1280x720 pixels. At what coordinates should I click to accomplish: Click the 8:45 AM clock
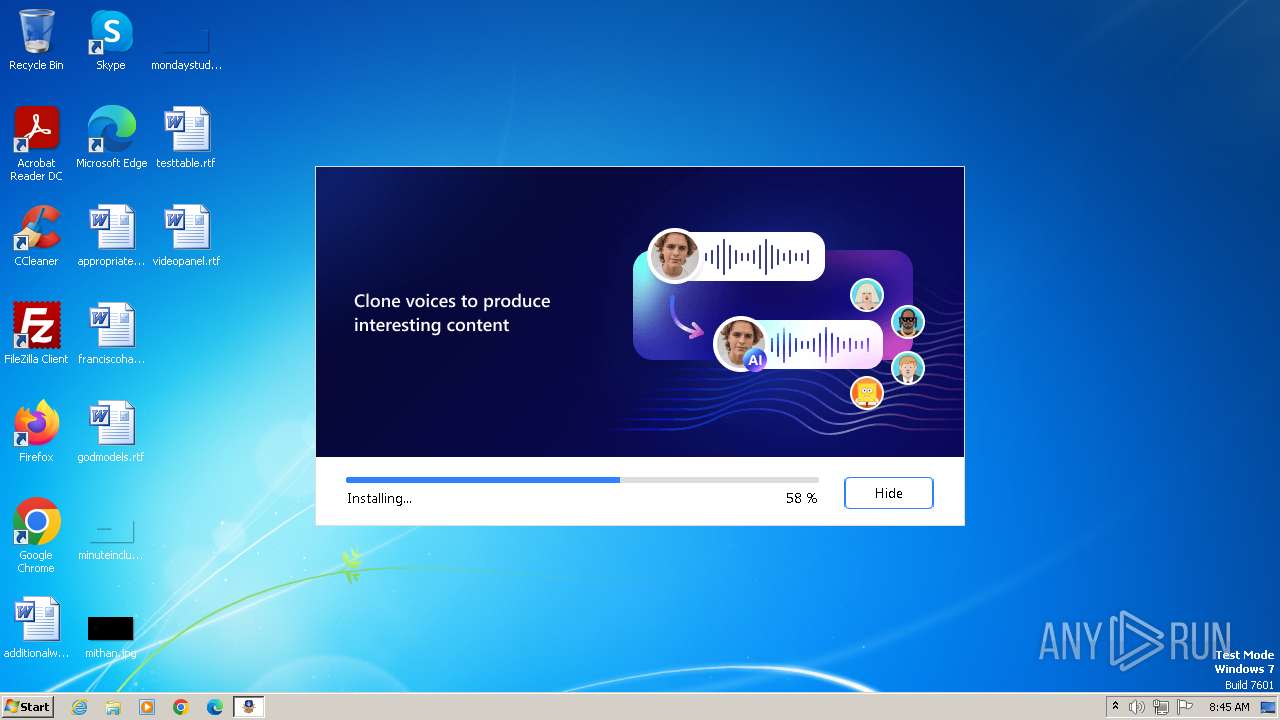click(1229, 707)
